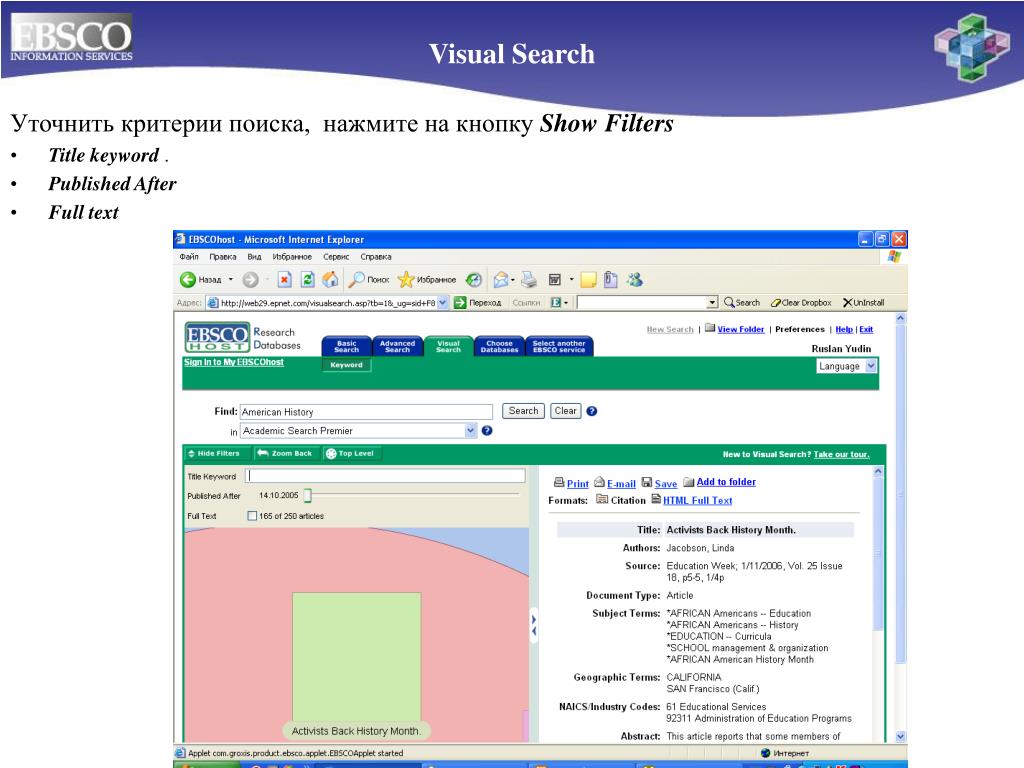Open the HTML Full Text format
1024x768 pixels.
click(x=697, y=500)
